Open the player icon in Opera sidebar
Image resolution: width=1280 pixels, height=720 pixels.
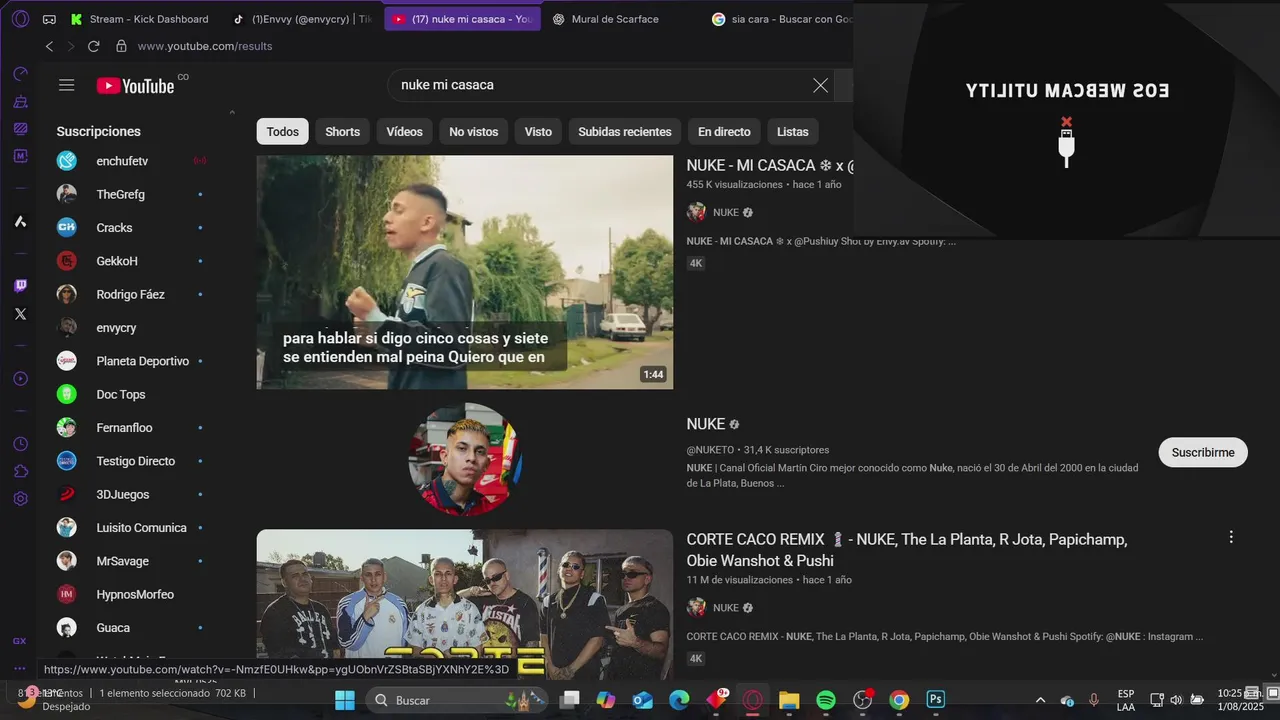click(x=20, y=378)
